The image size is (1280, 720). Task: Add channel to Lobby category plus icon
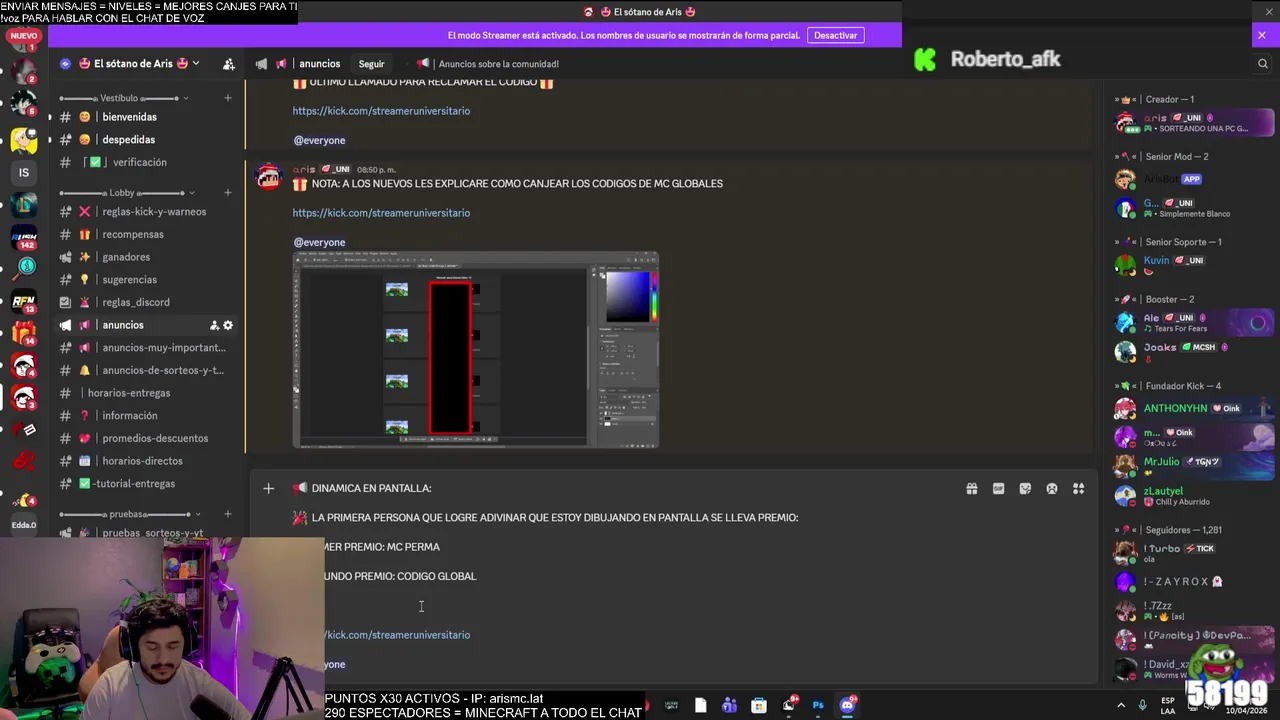[x=228, y=192]
